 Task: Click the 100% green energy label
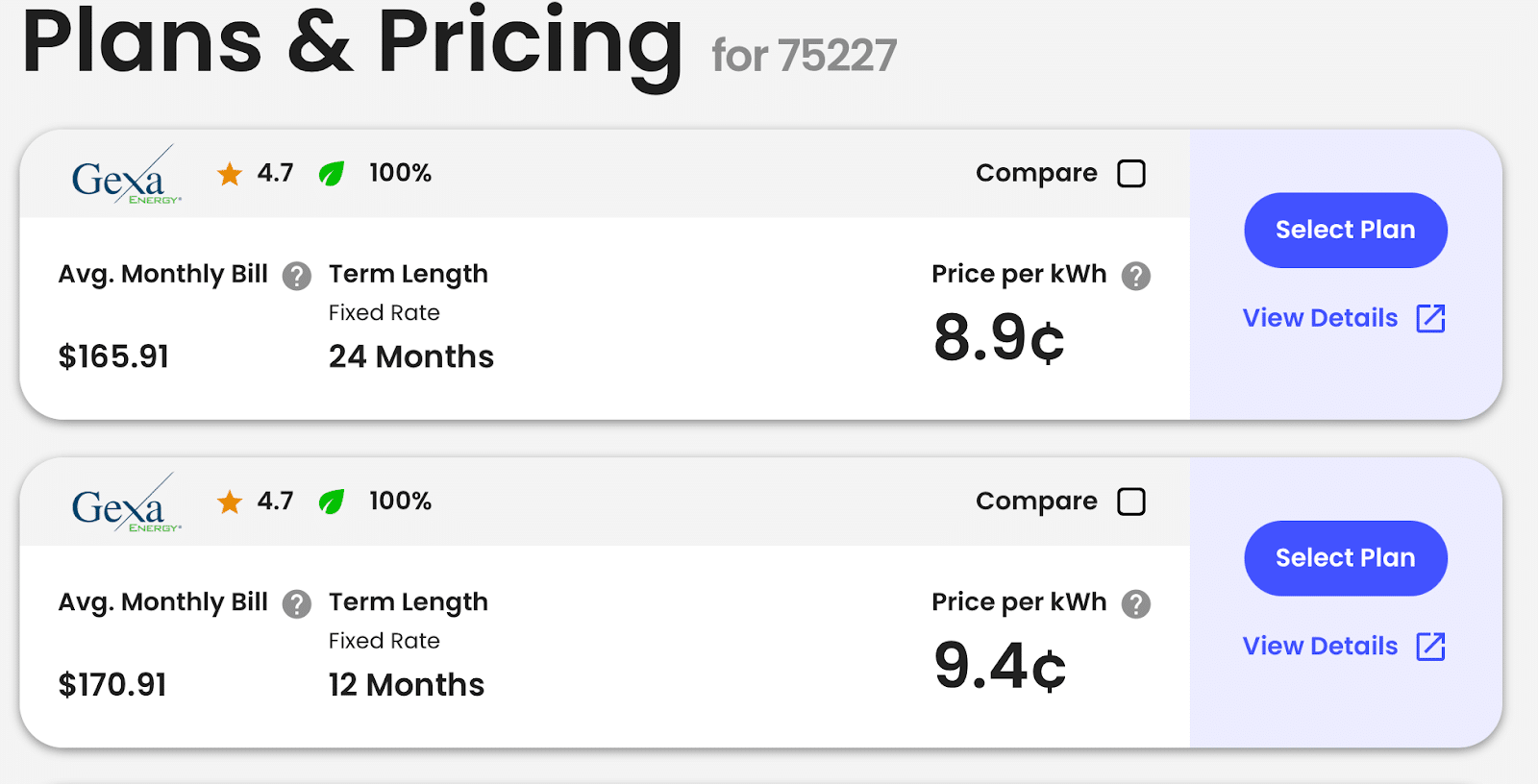[x=399, y=173]
